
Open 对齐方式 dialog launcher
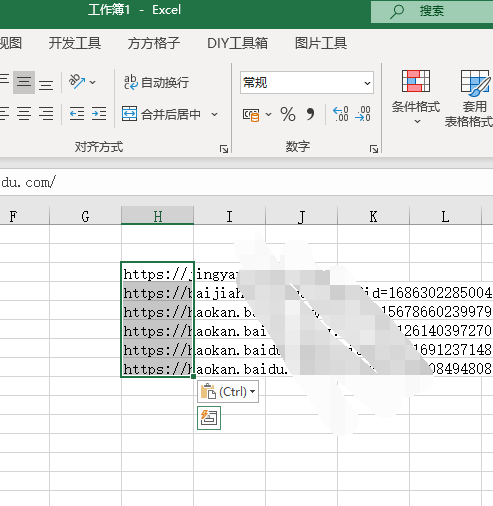click(224, 149)
